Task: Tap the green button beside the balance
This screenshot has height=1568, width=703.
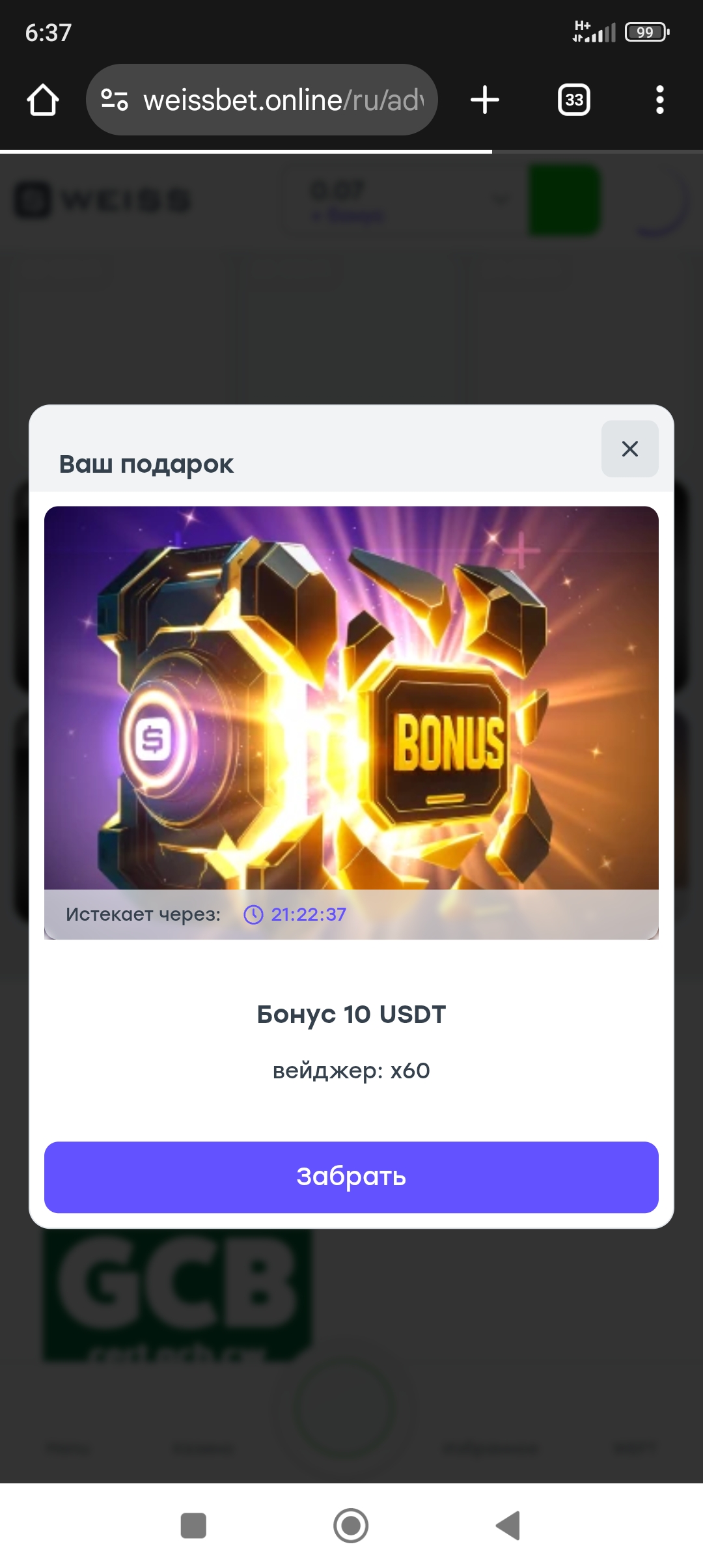Action: coord(564,200)
